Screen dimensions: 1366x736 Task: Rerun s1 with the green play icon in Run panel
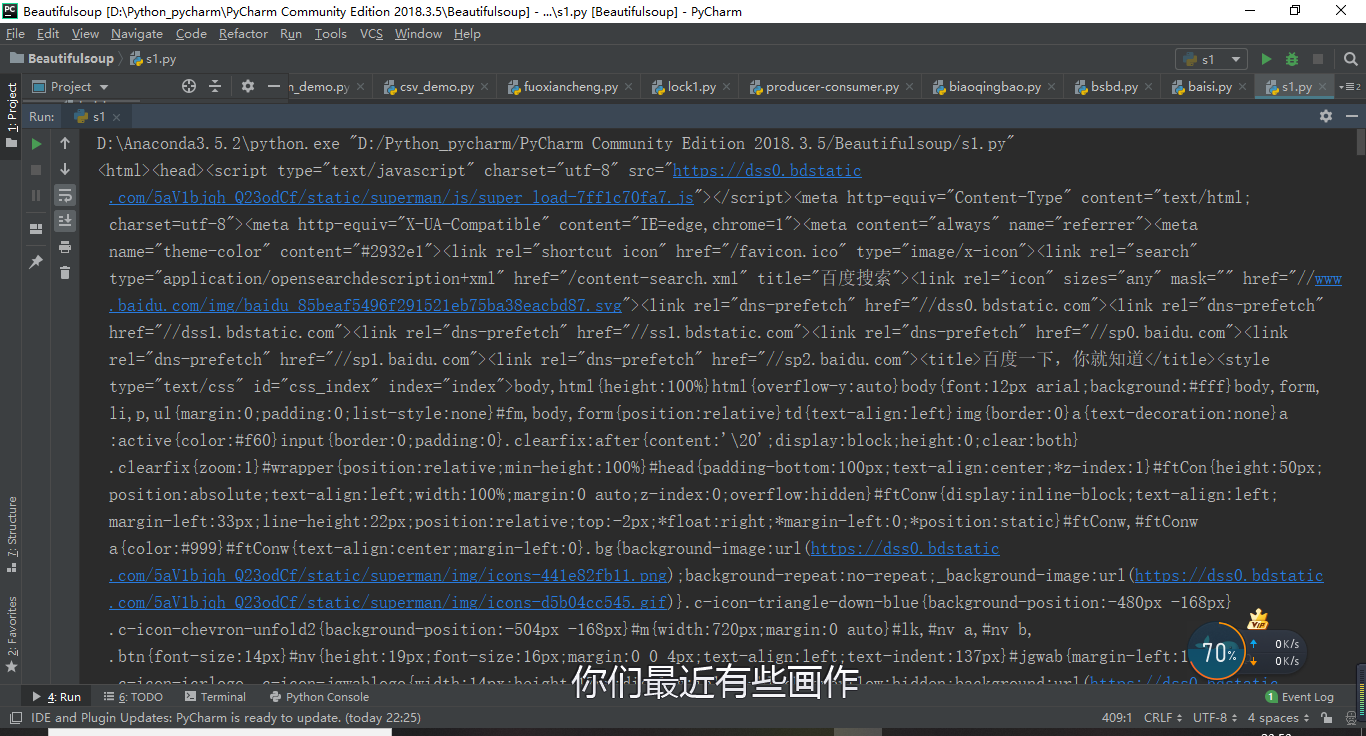pyautogui.click(x=37, y=144)
